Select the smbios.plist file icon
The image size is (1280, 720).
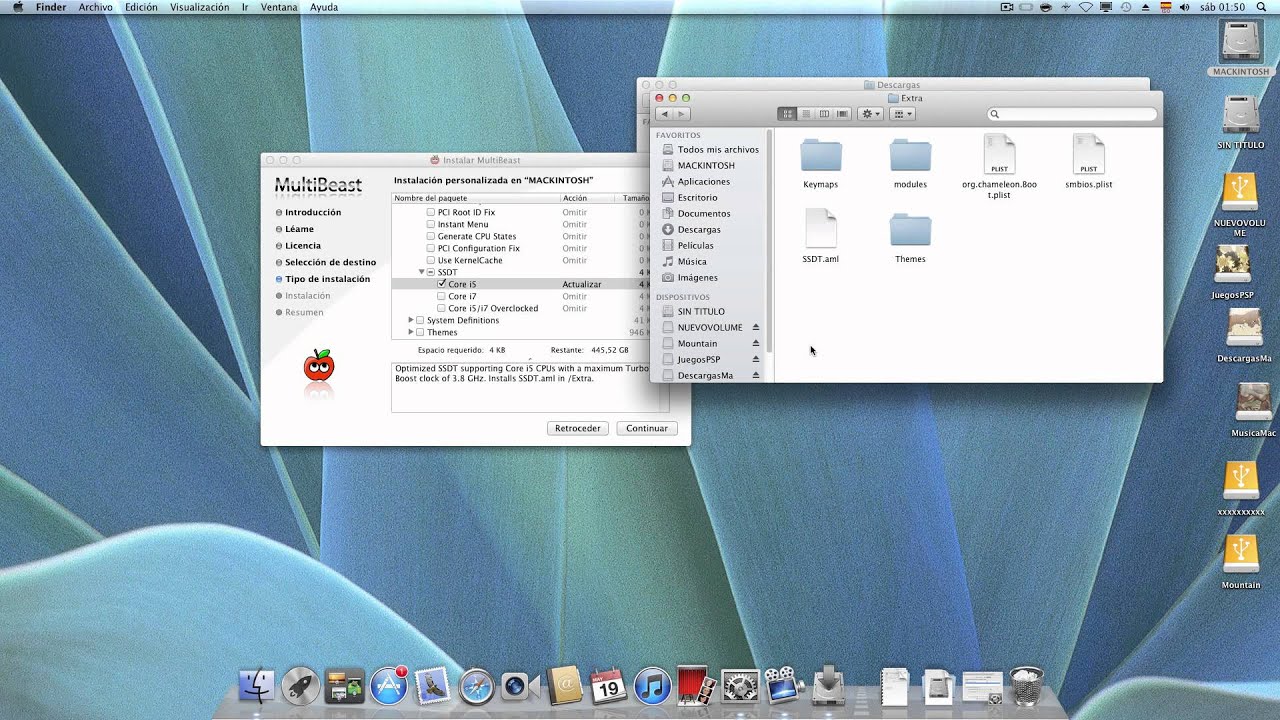point(1088,154)
